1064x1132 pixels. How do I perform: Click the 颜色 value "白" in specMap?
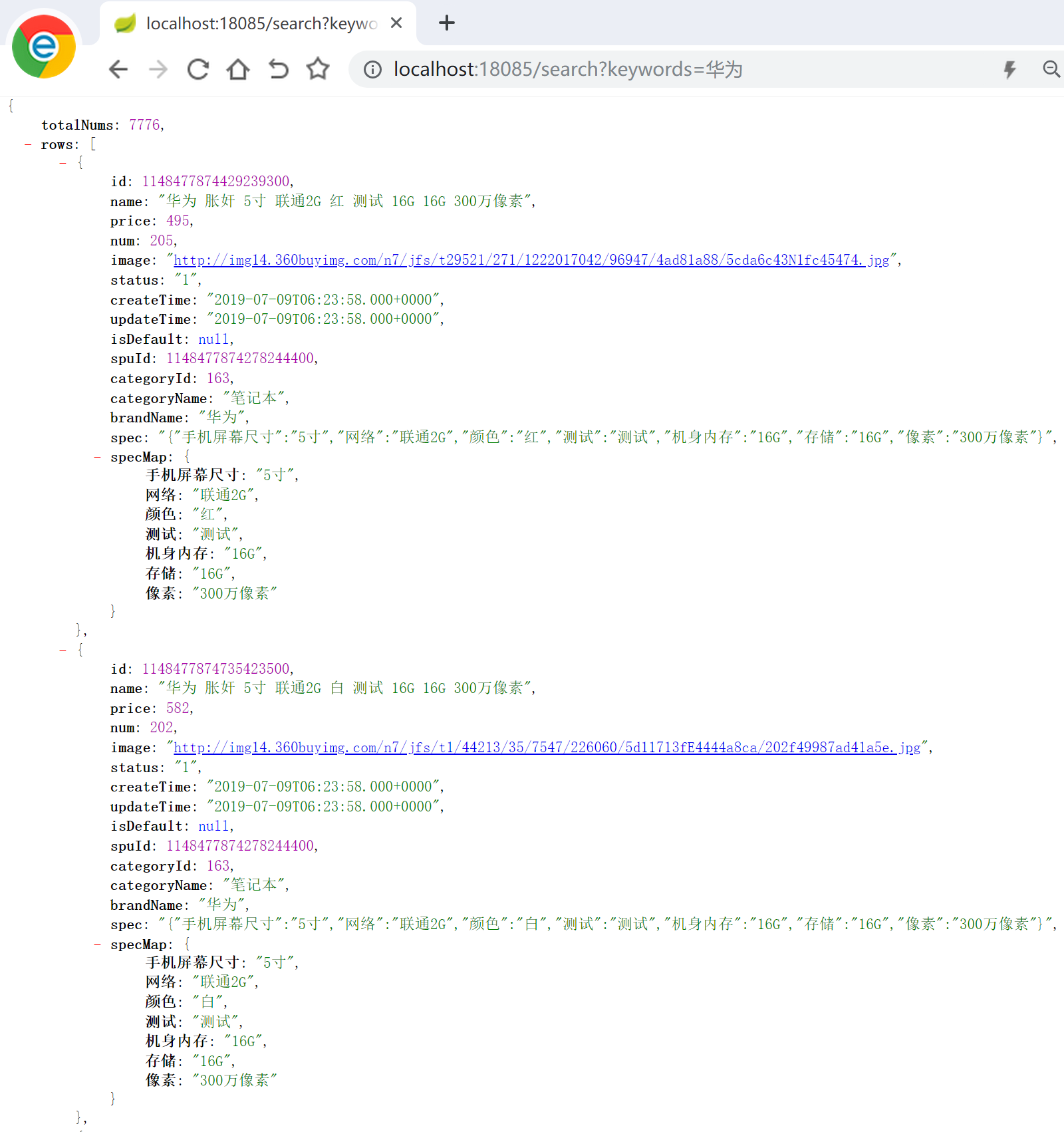(208, 1002)
